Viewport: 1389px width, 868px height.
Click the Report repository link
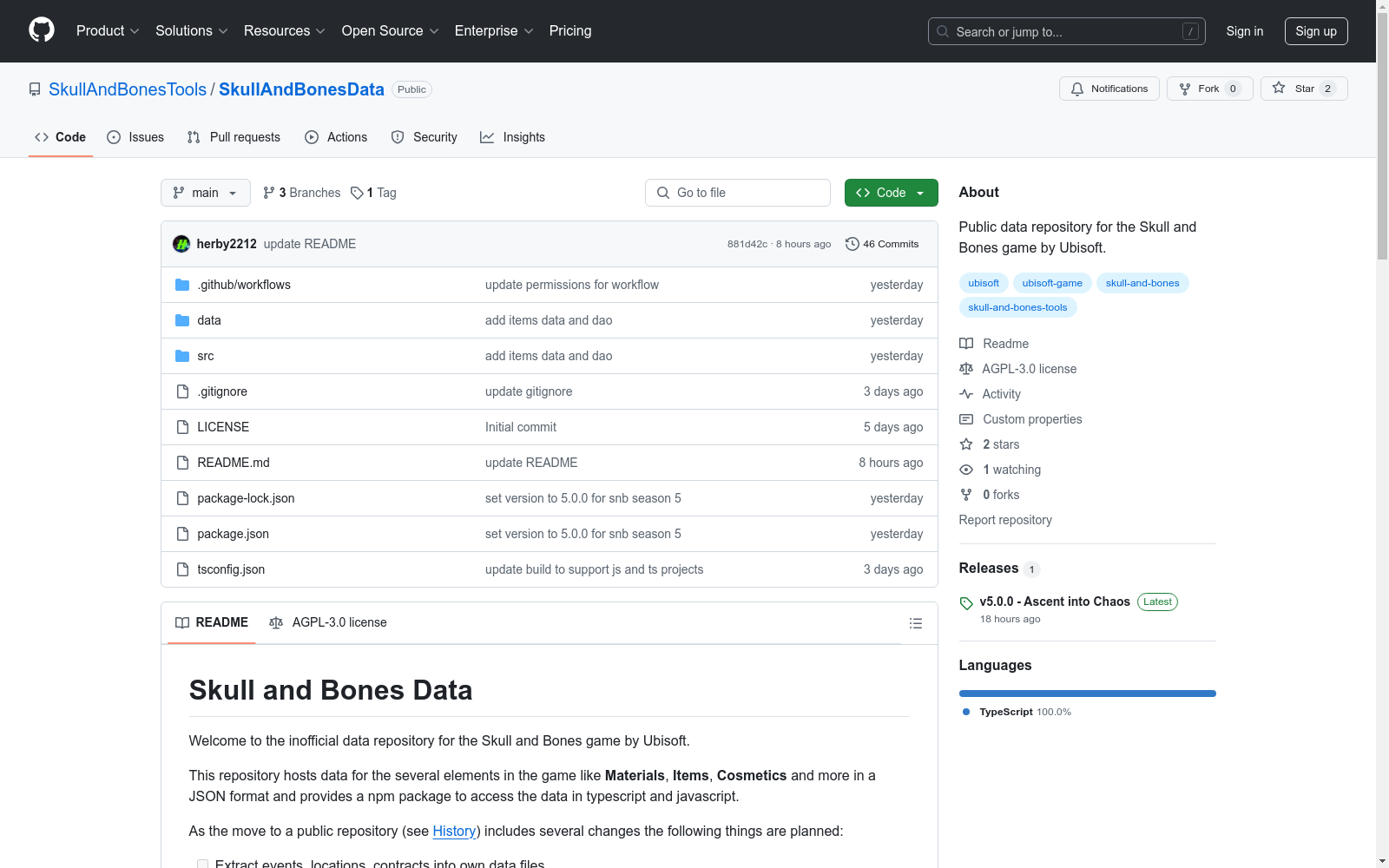coord(1005,520)
